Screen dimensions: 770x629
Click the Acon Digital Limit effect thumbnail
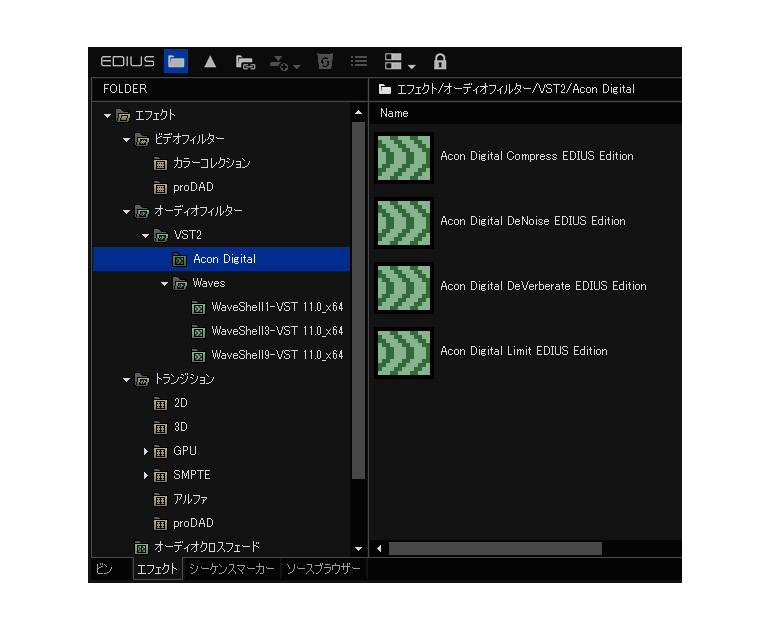(x=404, y=353)
